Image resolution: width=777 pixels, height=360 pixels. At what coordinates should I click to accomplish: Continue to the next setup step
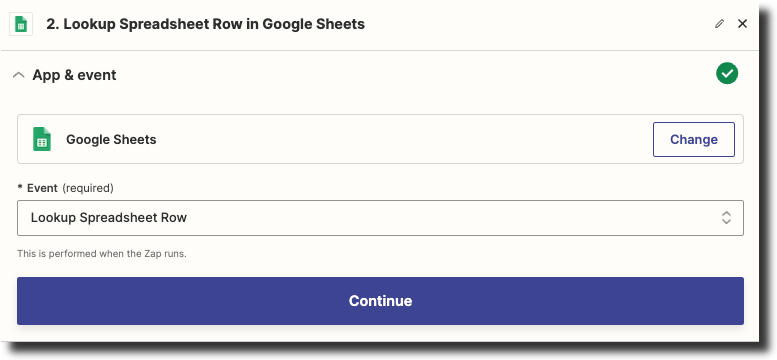[x=380, y=301]
